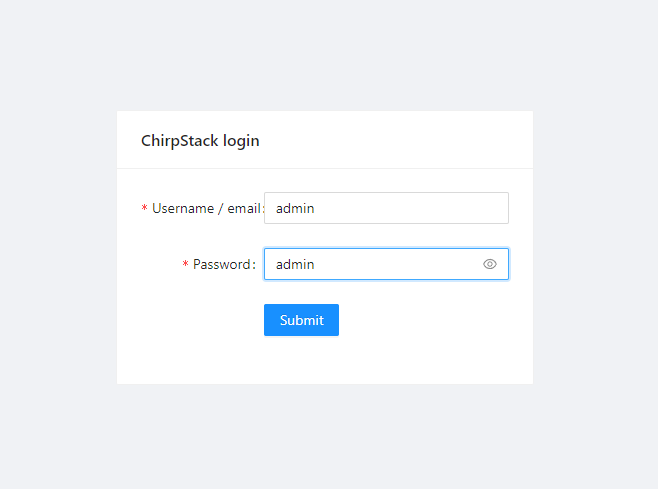This screenshot has width=658, height=489.
Task: Show the password using the eye icon
Action: tap(490, 264)
